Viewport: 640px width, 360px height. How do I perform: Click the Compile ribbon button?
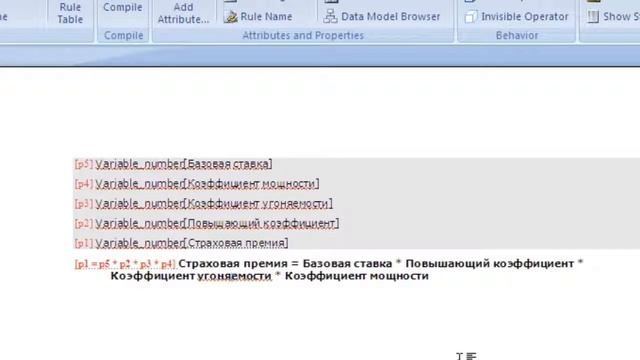pos(122,7)
